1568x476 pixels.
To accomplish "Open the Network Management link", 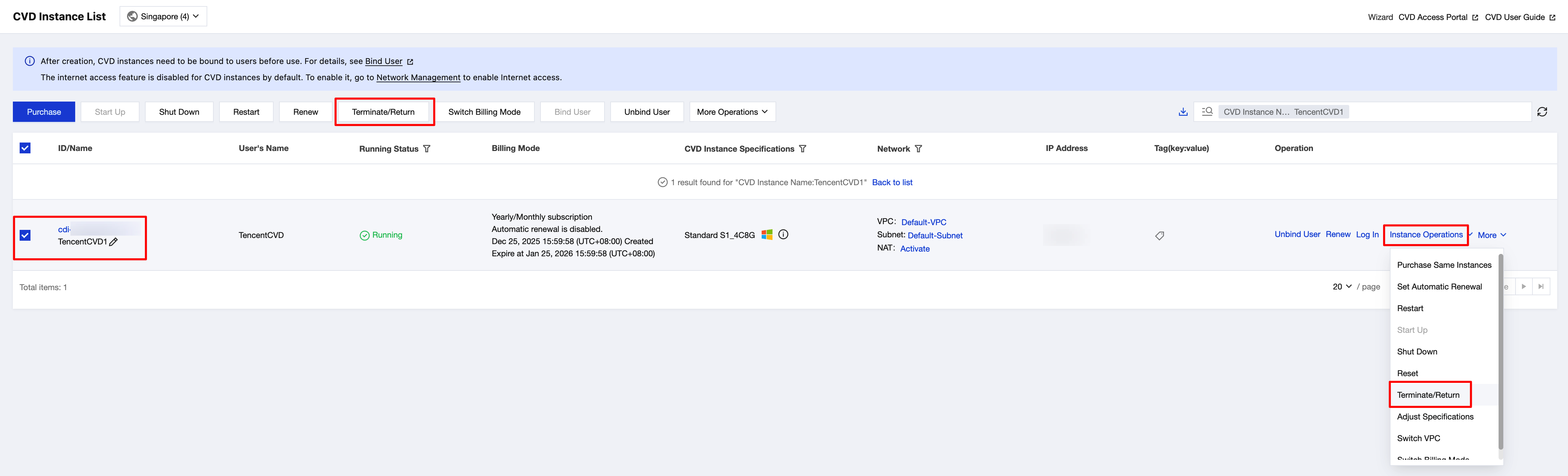I will pyautogui.click(x=418, y=77).
